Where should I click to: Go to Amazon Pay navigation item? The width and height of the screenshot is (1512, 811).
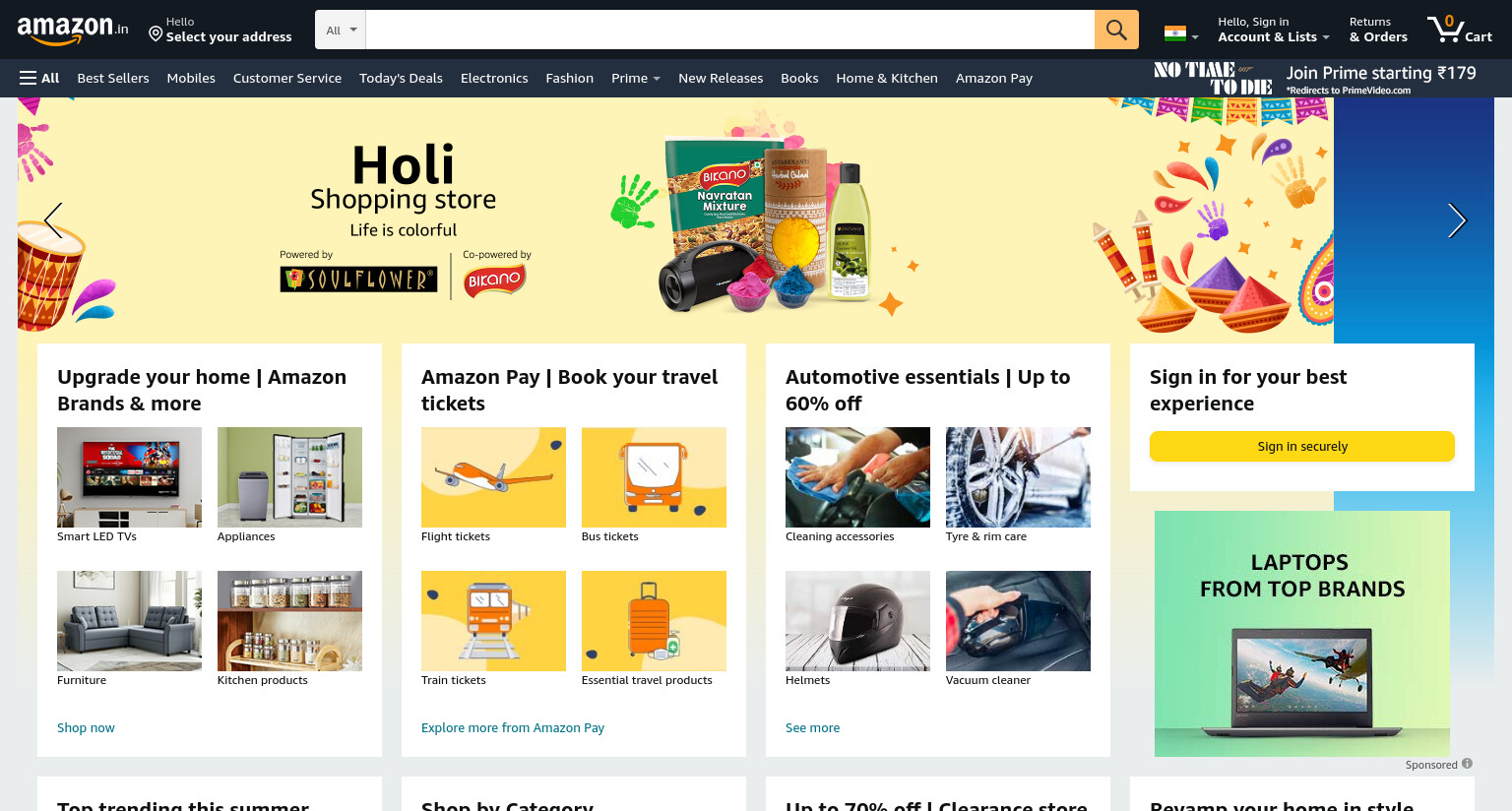[993, 78]
